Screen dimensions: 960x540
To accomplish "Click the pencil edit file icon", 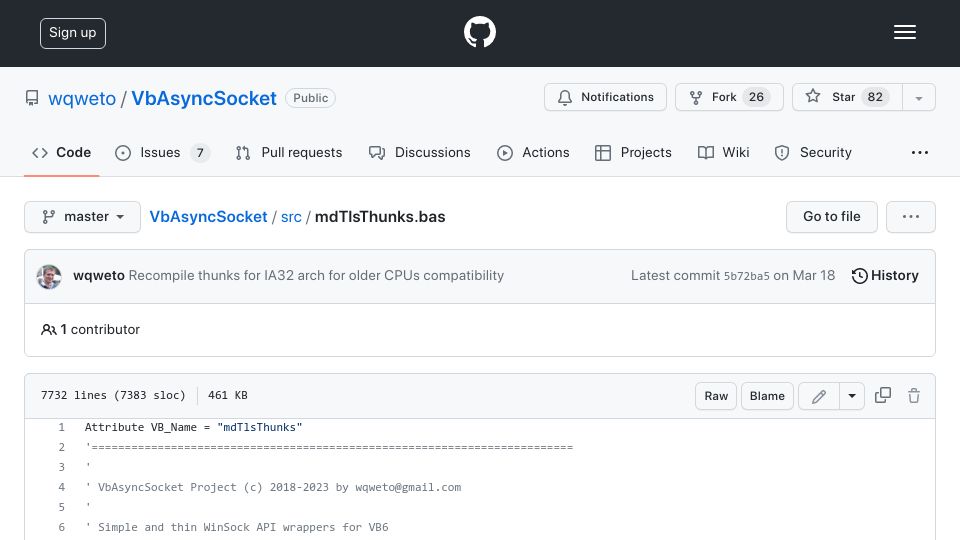I will click(819, 396).
